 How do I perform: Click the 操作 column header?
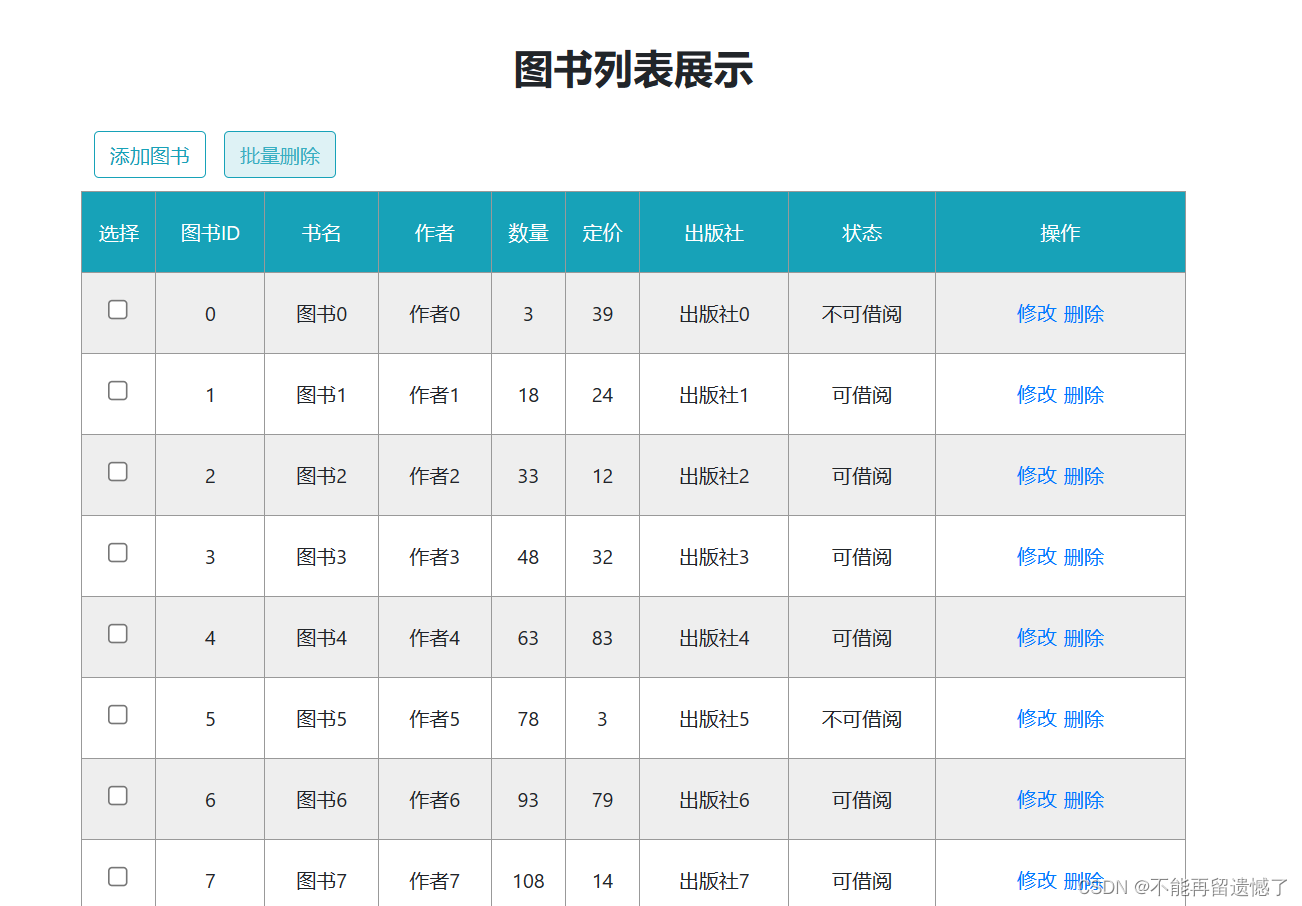tap(1061, 233)
